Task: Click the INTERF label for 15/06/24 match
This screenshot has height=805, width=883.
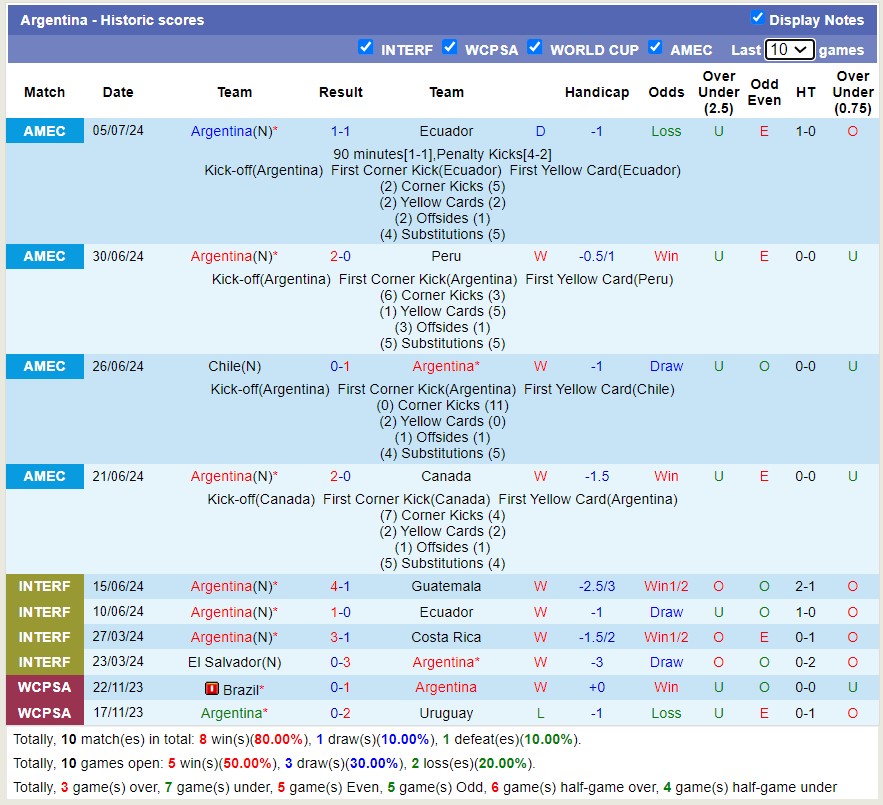Action: [x=44, y=586]
